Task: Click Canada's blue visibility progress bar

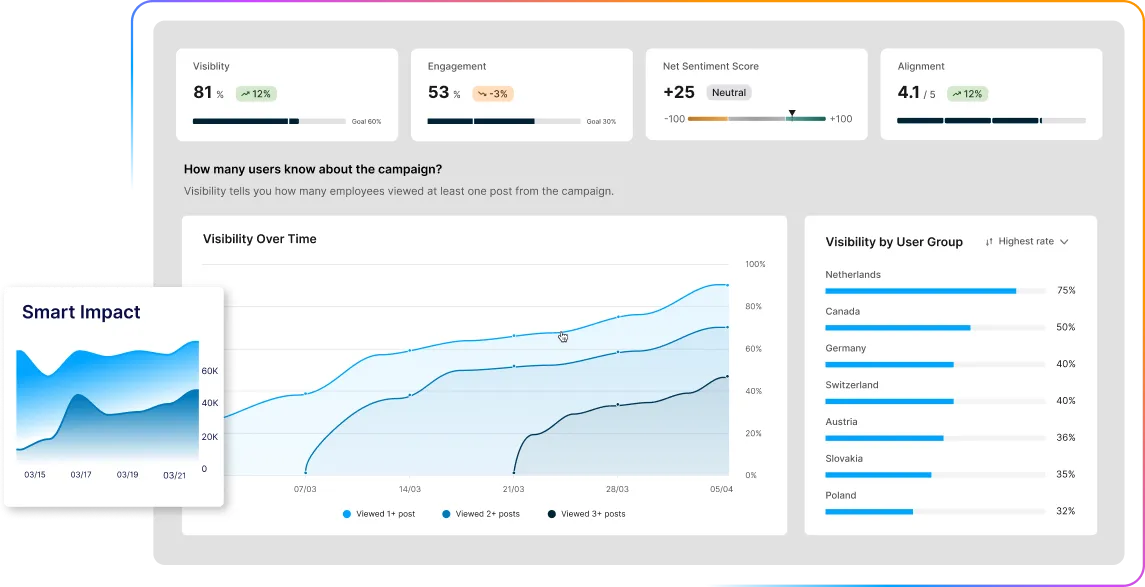Action: 897,327
